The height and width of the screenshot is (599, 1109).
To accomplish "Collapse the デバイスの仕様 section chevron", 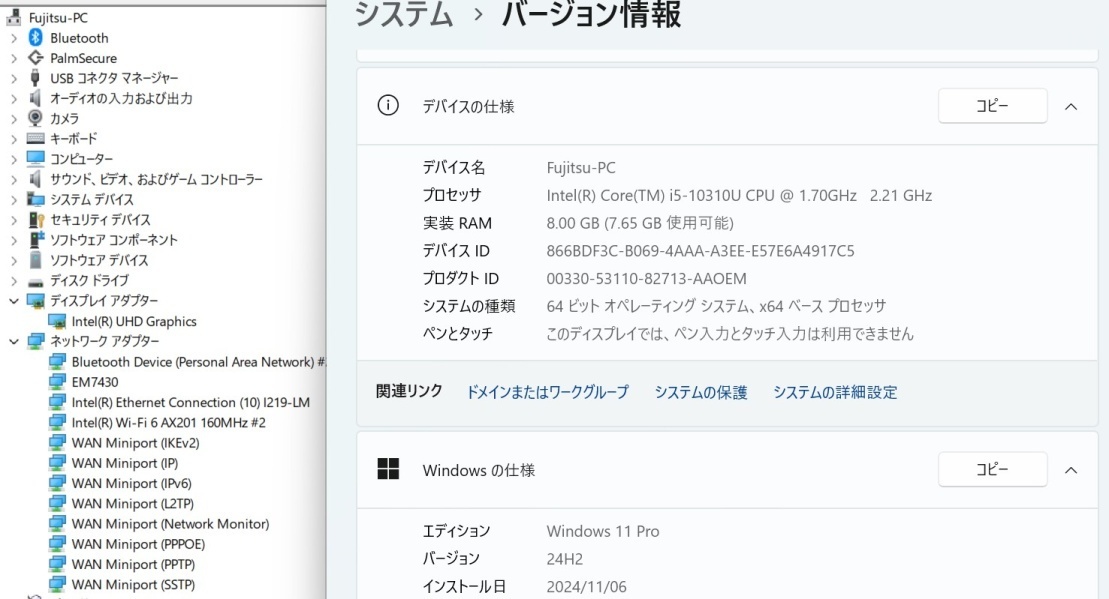I will tap(1071, 107).
